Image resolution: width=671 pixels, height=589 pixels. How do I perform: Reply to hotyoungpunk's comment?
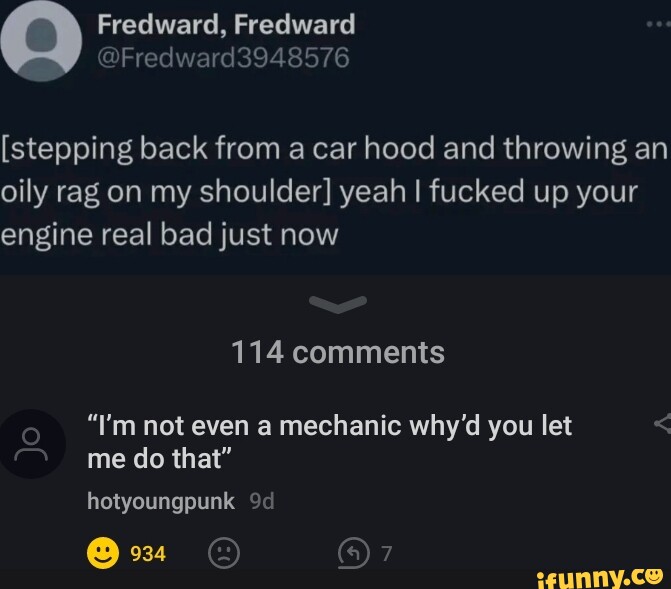[x=353, y=553]
